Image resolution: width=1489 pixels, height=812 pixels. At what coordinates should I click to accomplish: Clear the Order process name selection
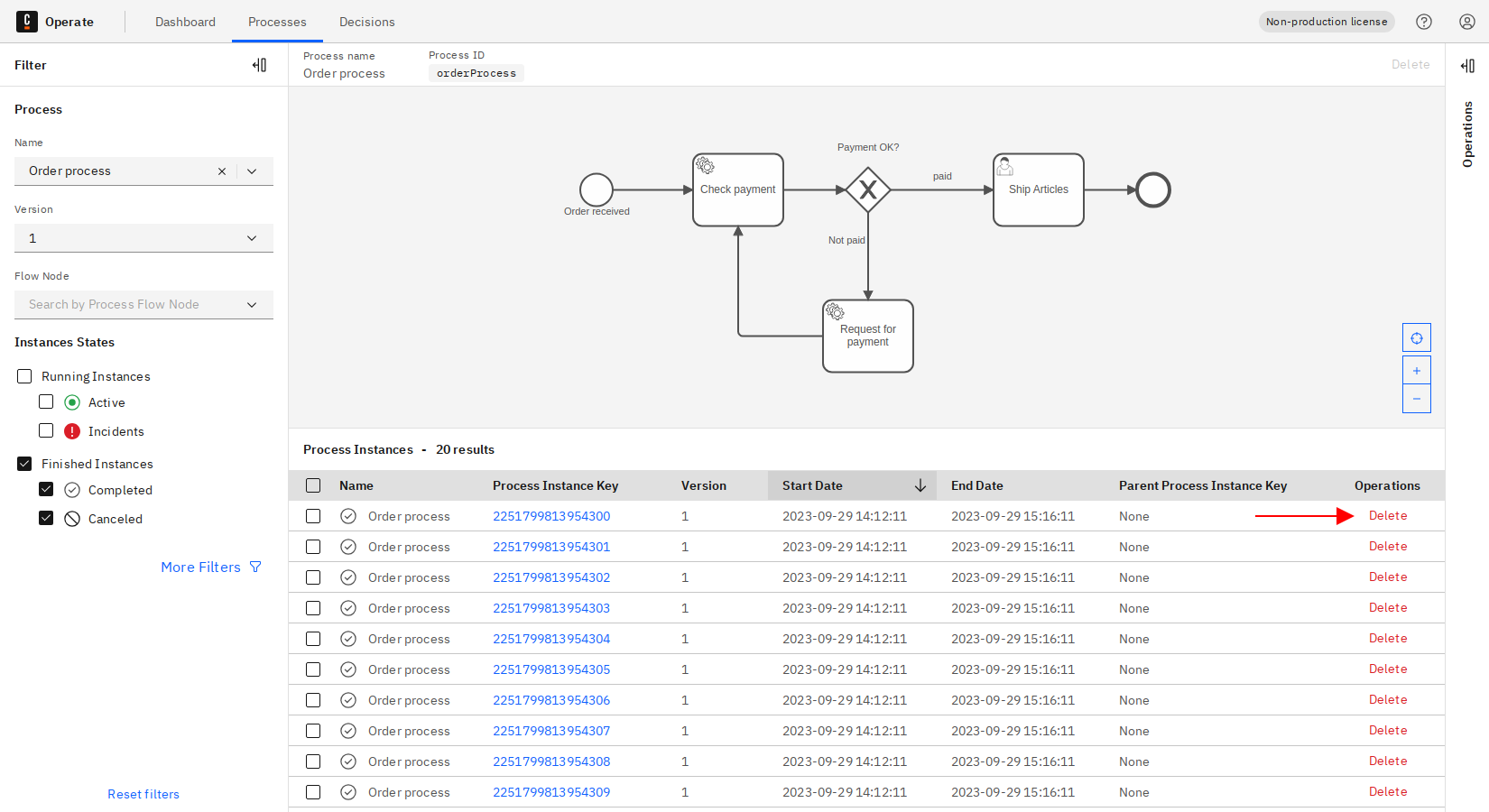pos(222,171)
